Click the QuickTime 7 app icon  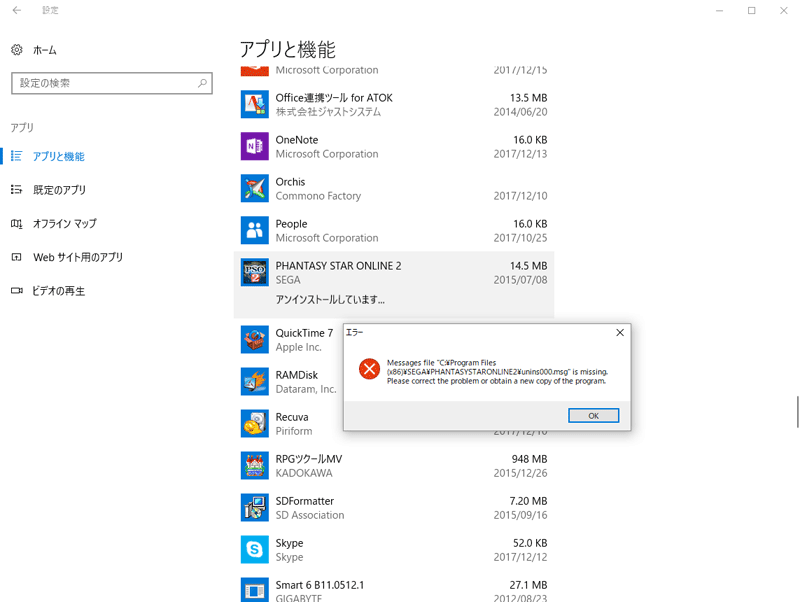click(x=255, y=340)
